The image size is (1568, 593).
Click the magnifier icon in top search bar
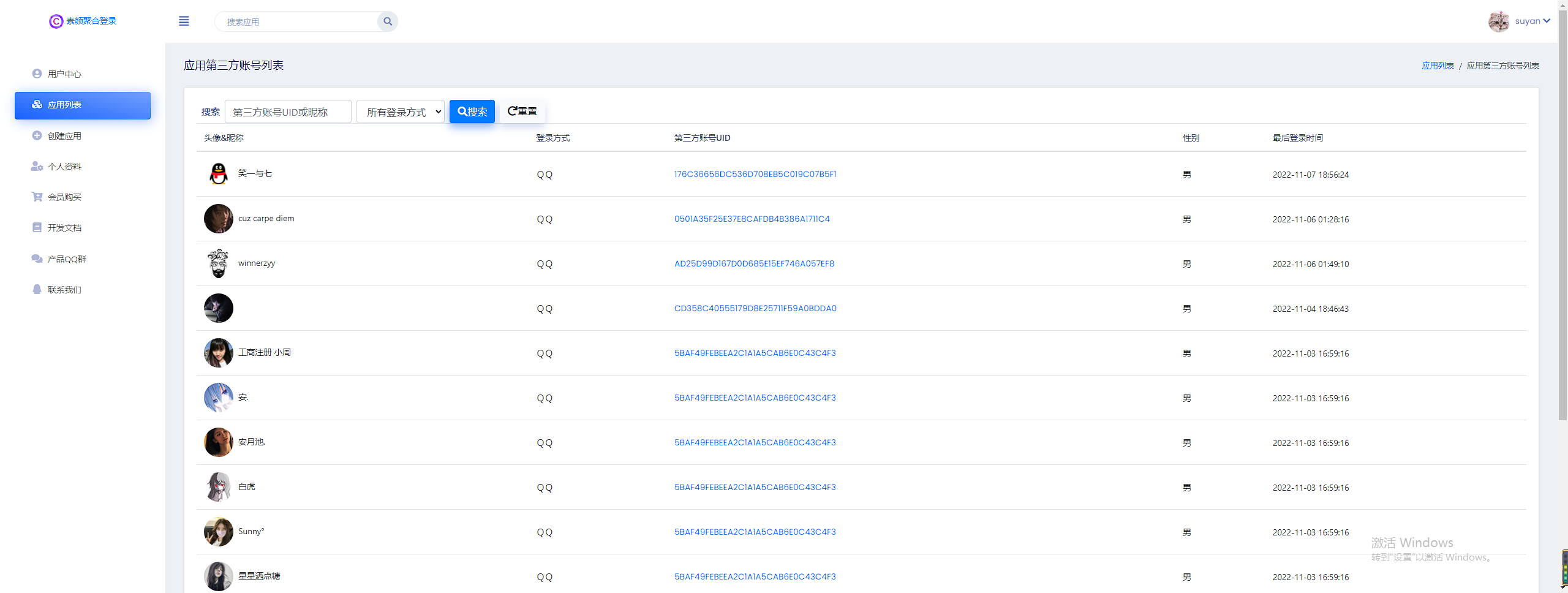[388, 21]
